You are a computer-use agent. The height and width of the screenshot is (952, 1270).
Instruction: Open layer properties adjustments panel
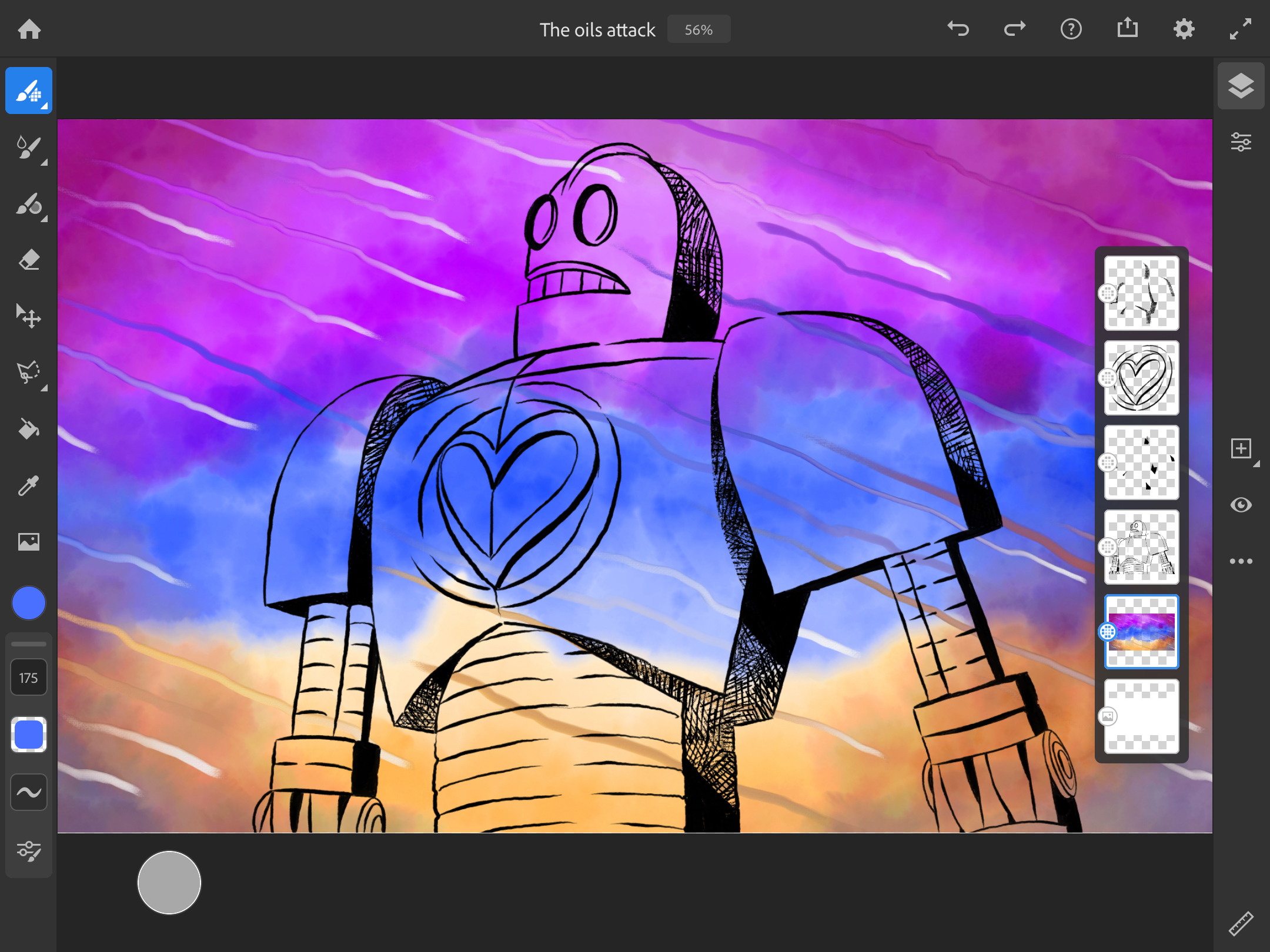pos(1241,141)
